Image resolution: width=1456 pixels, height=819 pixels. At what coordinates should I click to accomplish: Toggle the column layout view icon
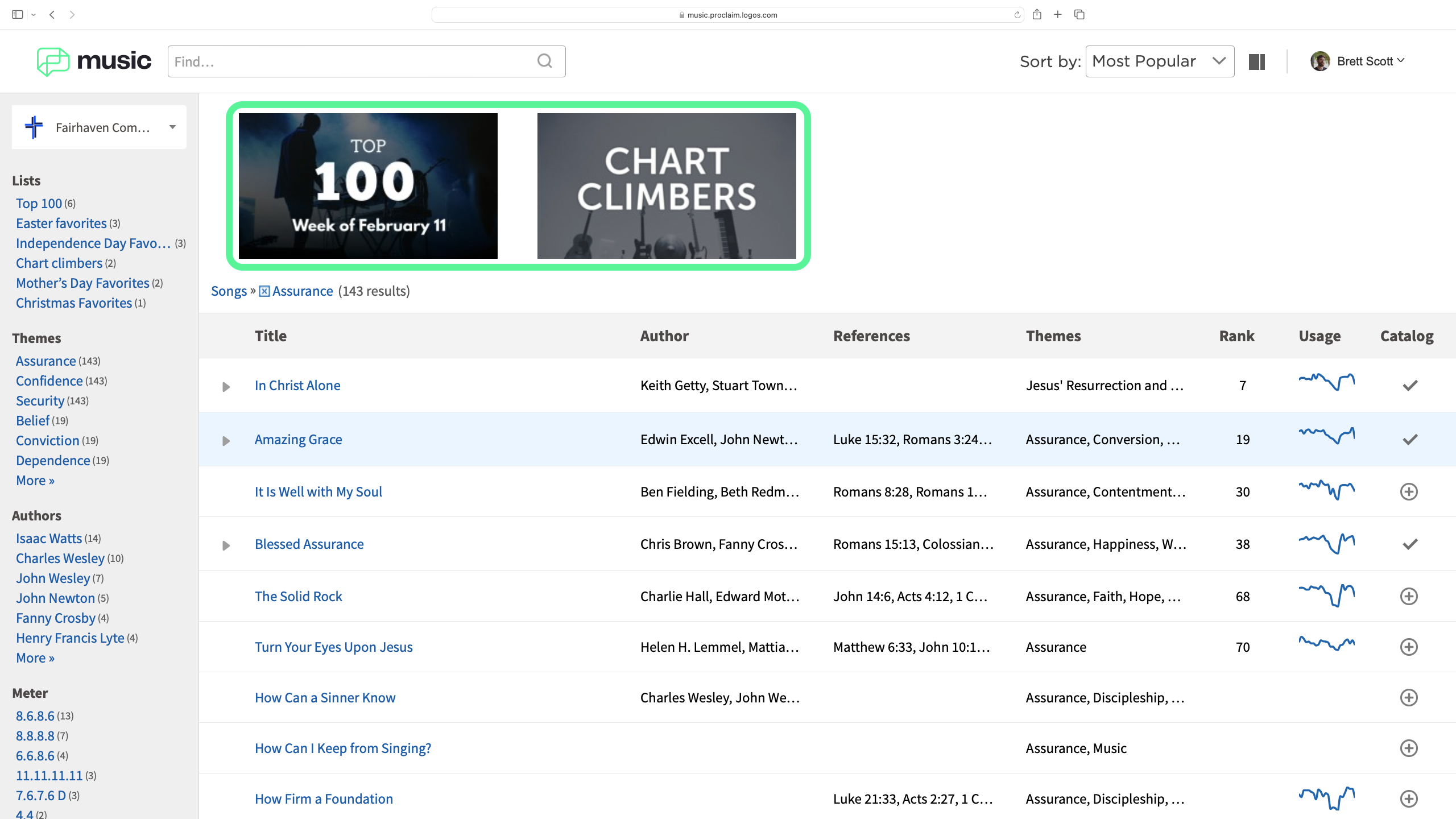pyautogui.click(x=1256, y=61)
